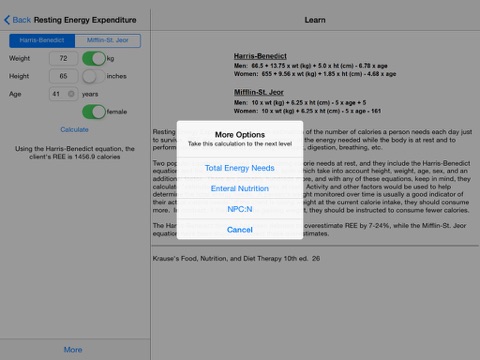480x360 pixels.
Task: Choose NPC:N in More Options
Action: [x=240, y=209]
